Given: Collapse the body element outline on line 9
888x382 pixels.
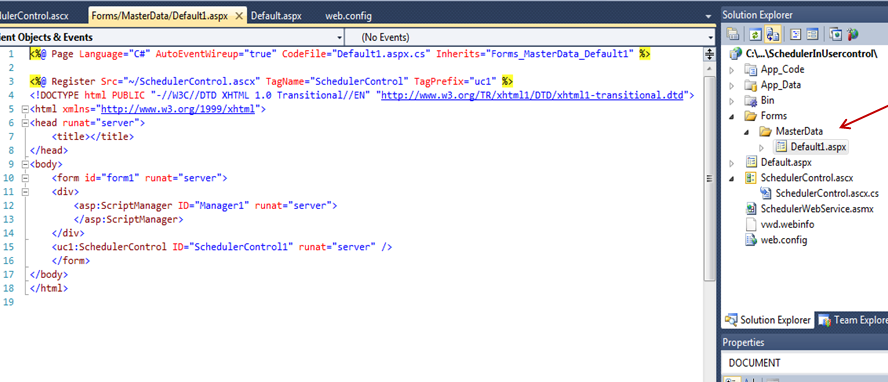Looking at the screenshot, I should [24, 164].
